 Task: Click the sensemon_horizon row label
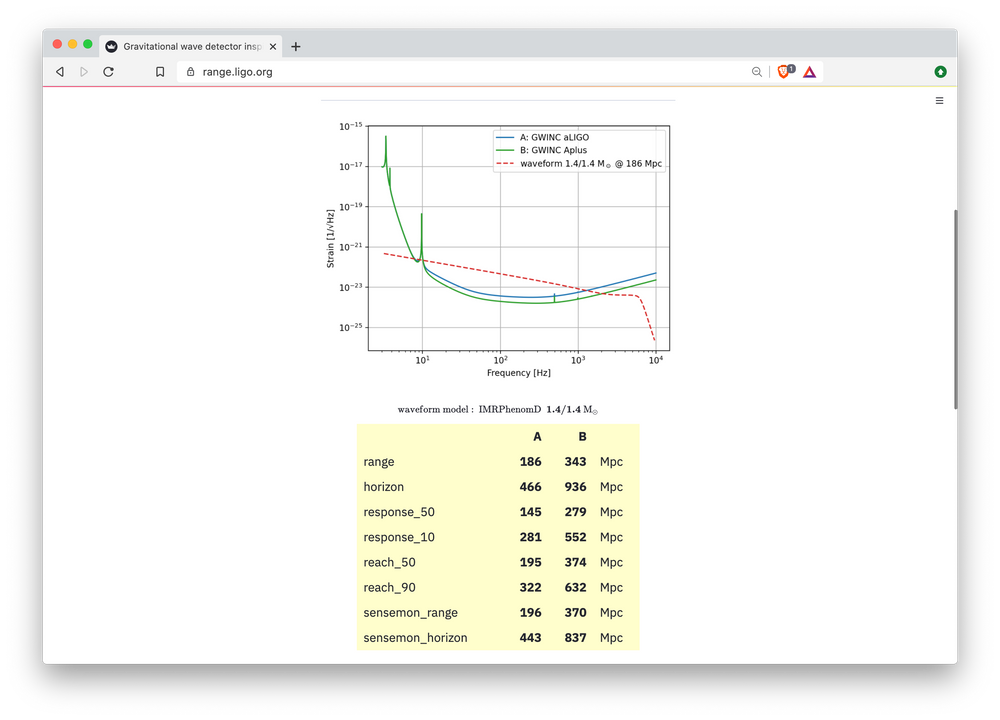[415, 638]
